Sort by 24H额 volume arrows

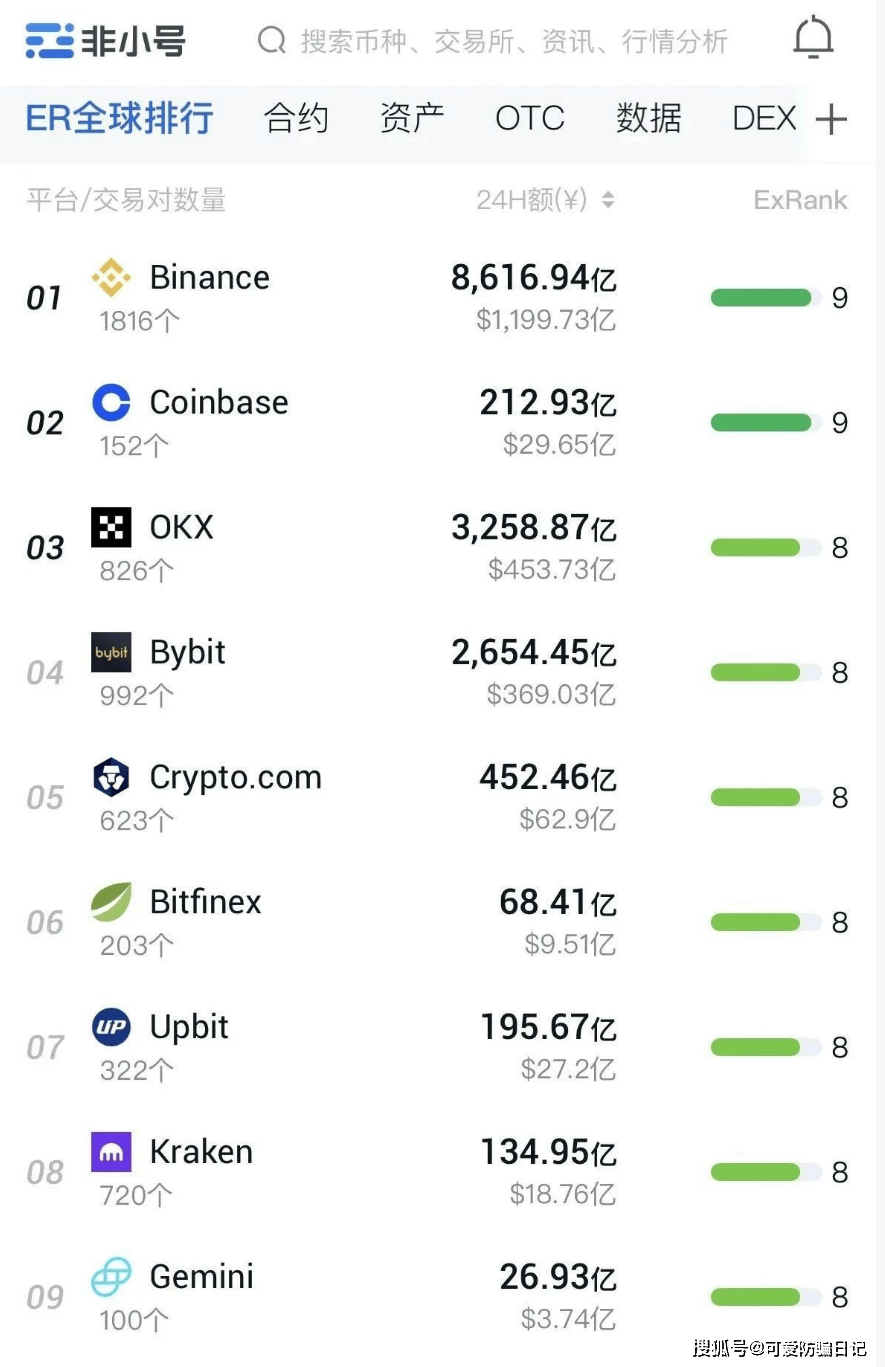coord(607,200)
